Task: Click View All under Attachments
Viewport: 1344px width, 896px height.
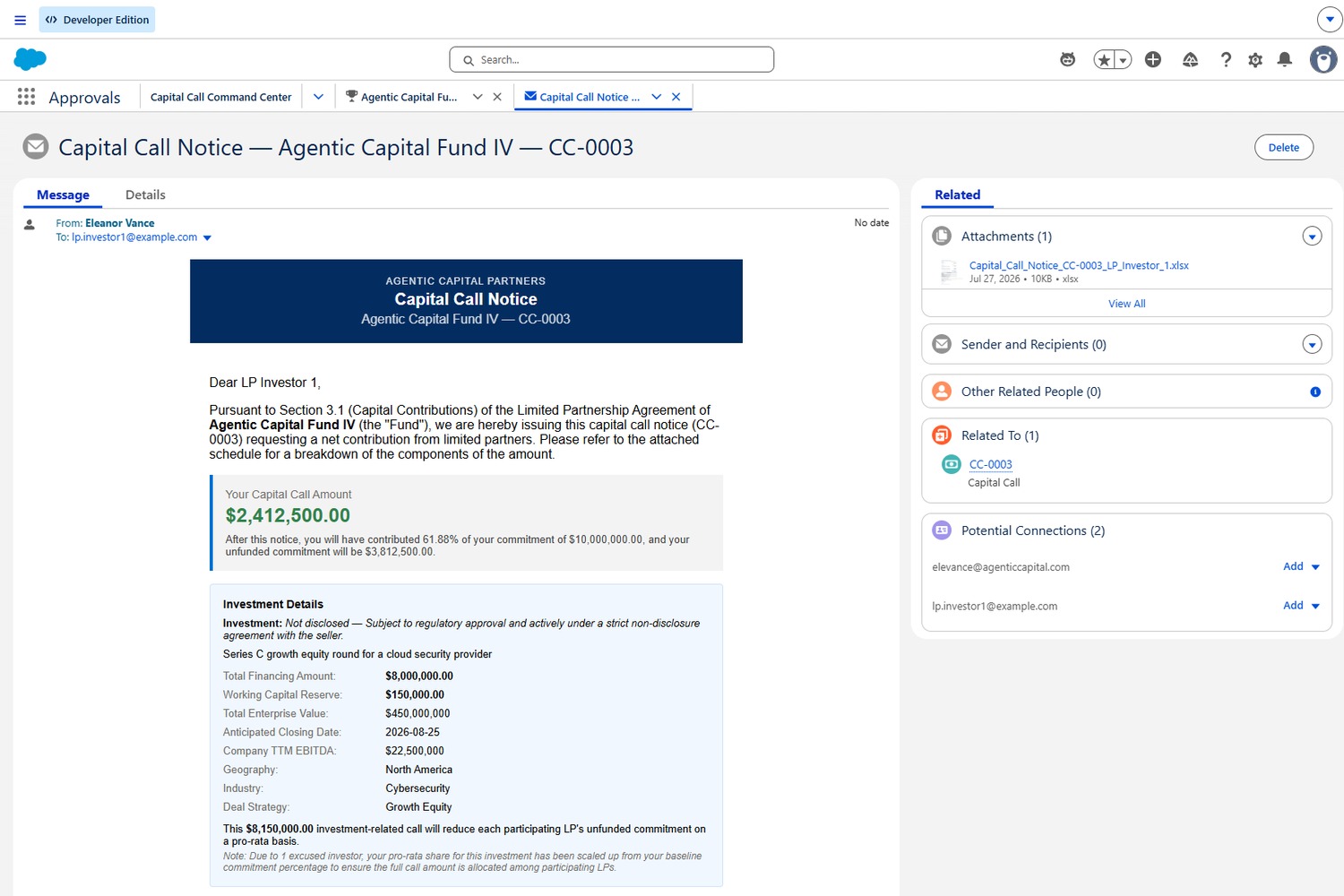Action: (1126, 304)
